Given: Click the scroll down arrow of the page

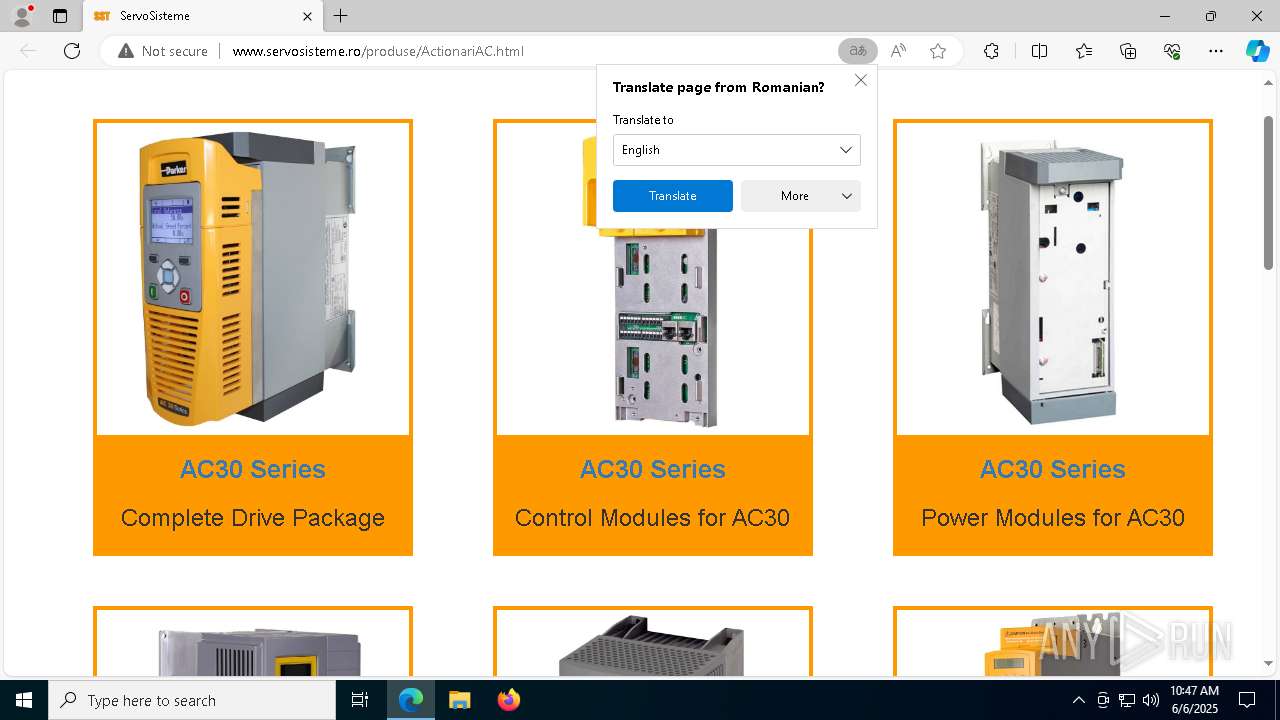Looking at the screenshot, I should [1269, 663].
